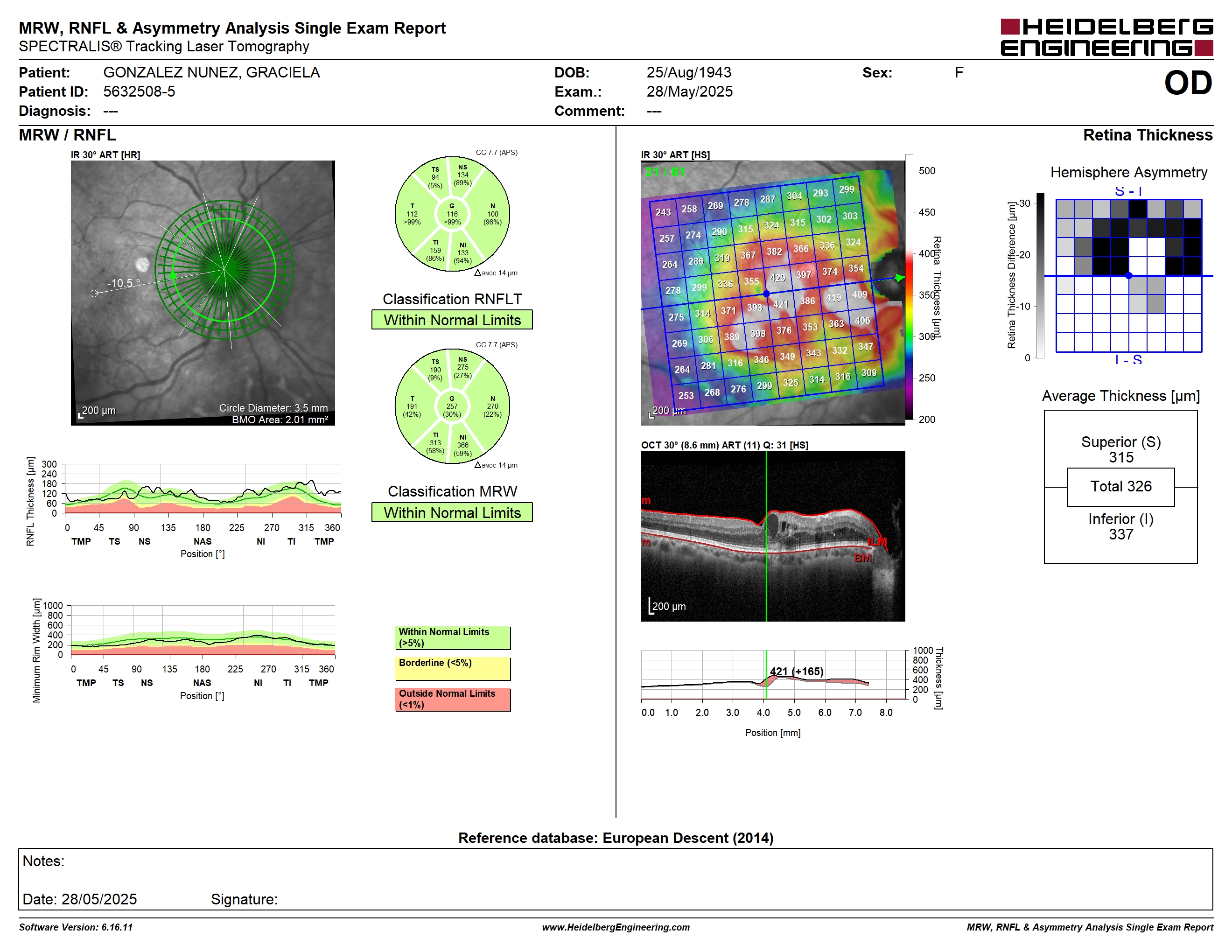Click the BM layer label on the B-scan
Viewport: 1232px width, 952px height.
[x=863, y=558]
